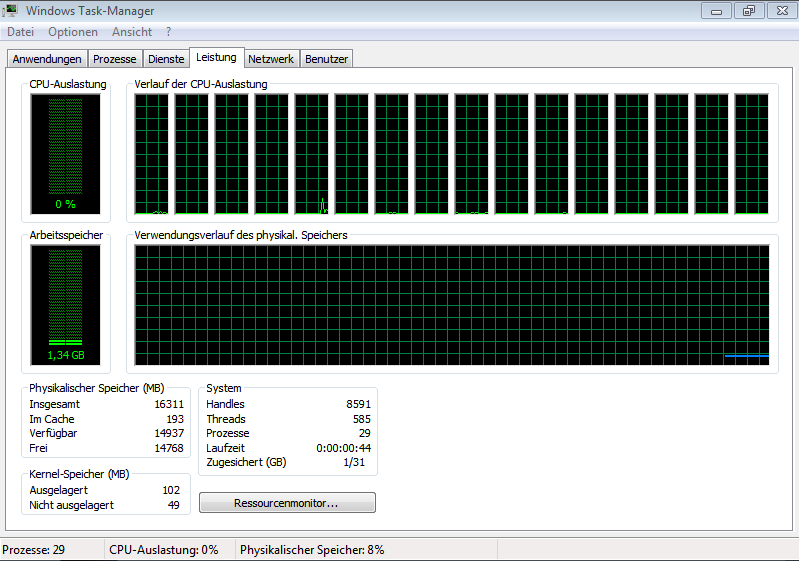Switch to the Netzwerk tab
This screenshot has height=561, width=799.
[x=271, y=59]
